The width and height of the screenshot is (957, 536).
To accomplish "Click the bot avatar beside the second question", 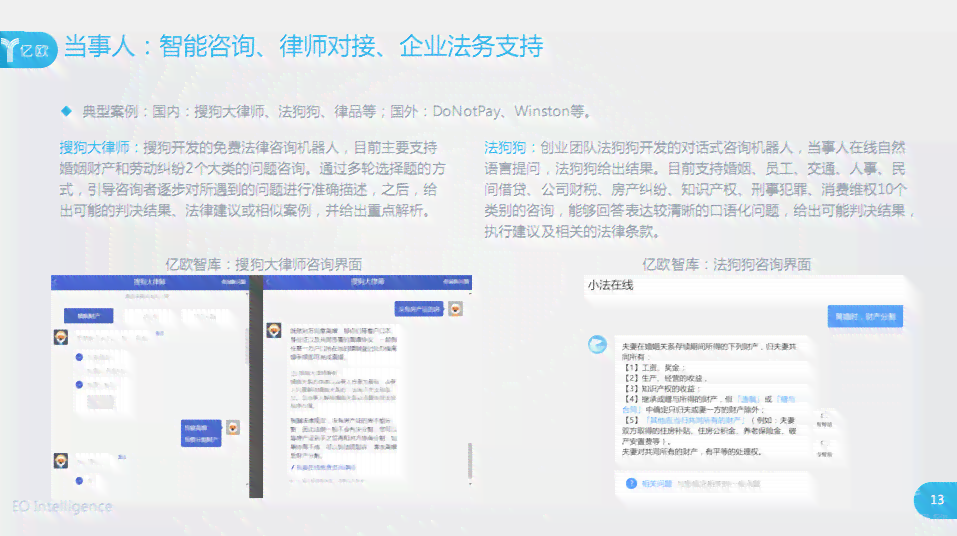I will click(60, 460).
